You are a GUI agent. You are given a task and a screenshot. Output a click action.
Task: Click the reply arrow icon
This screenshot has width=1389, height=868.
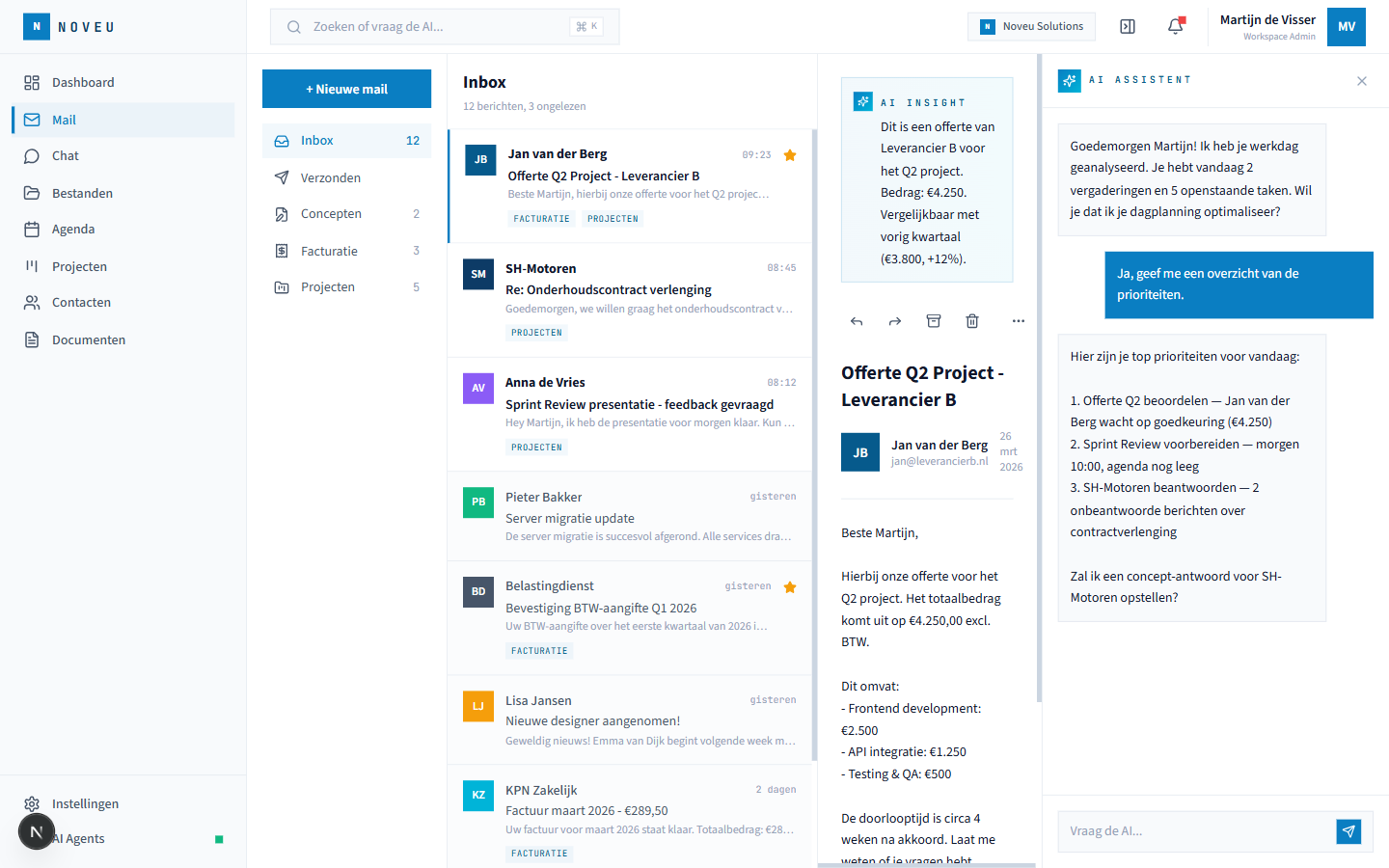click(x=857, y=321)
